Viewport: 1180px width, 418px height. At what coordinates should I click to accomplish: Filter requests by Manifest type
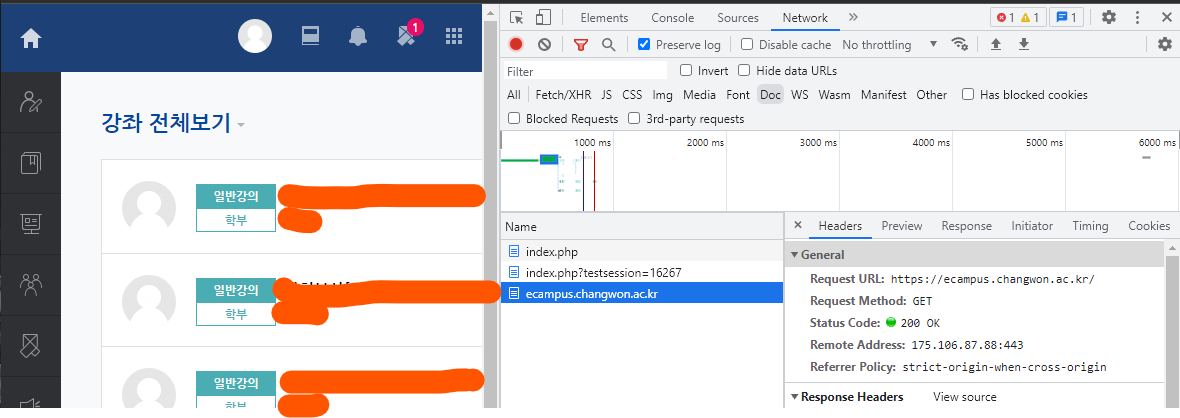[x=883, y=94]
